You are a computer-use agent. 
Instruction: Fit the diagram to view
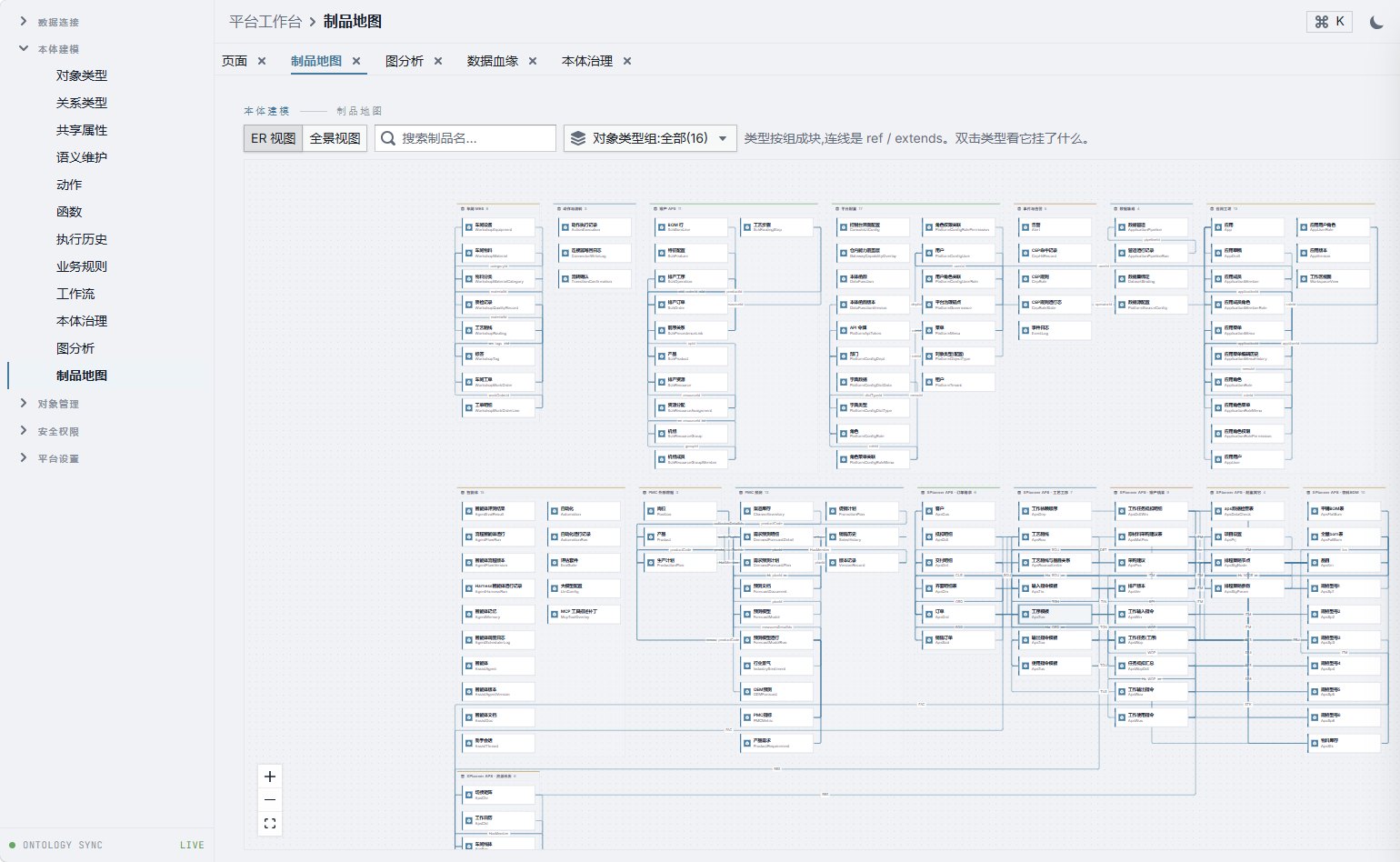(269, 824)
